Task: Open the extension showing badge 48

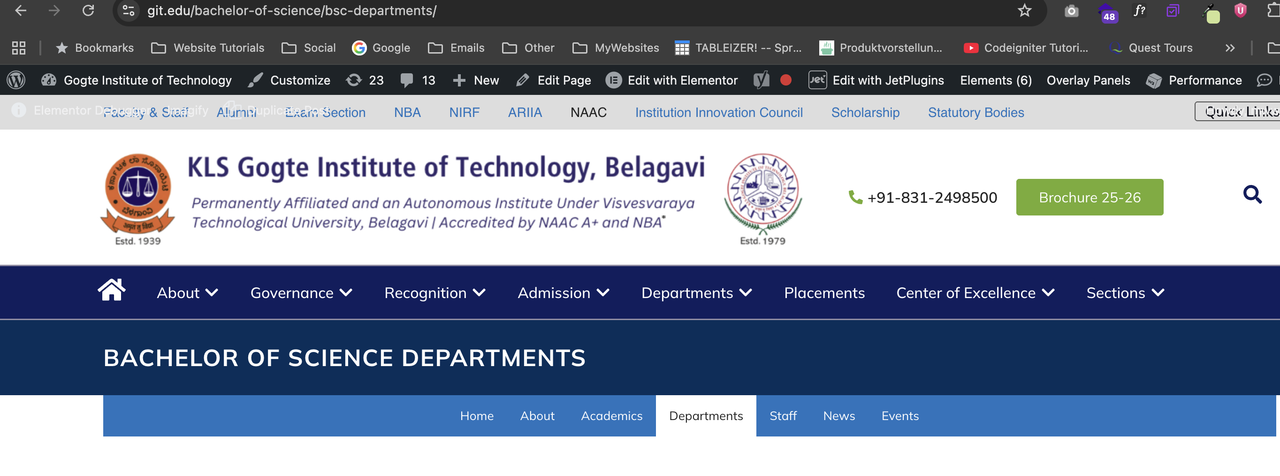Action: click(x=1108, y=12)
